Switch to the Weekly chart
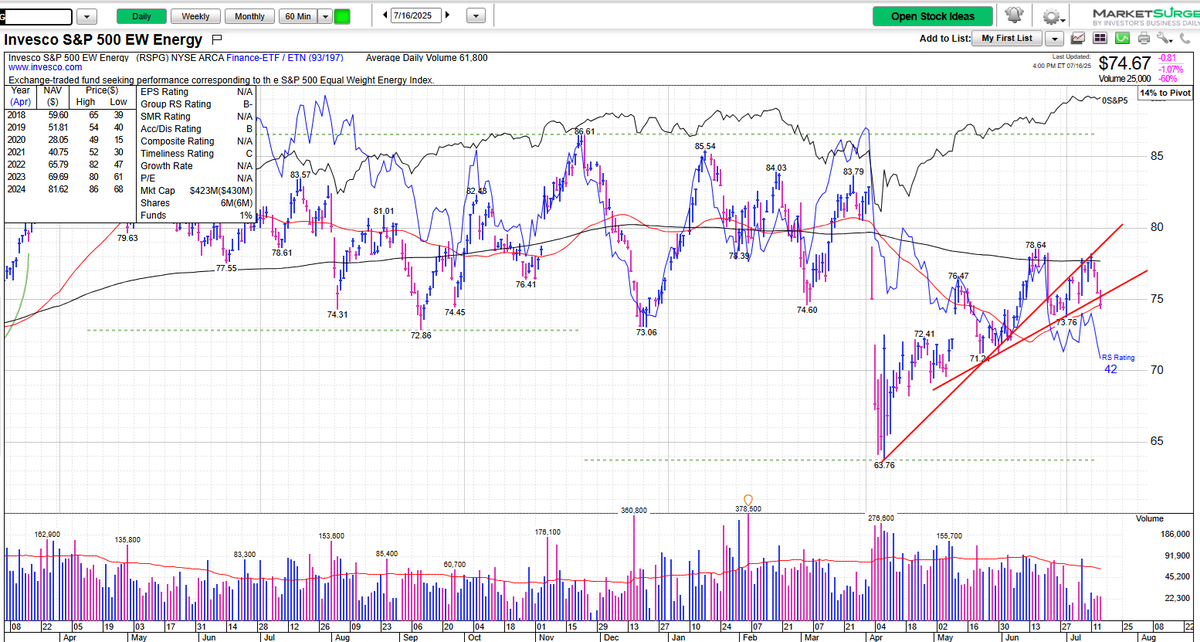The image size is (1200, 642). (195, 16)
